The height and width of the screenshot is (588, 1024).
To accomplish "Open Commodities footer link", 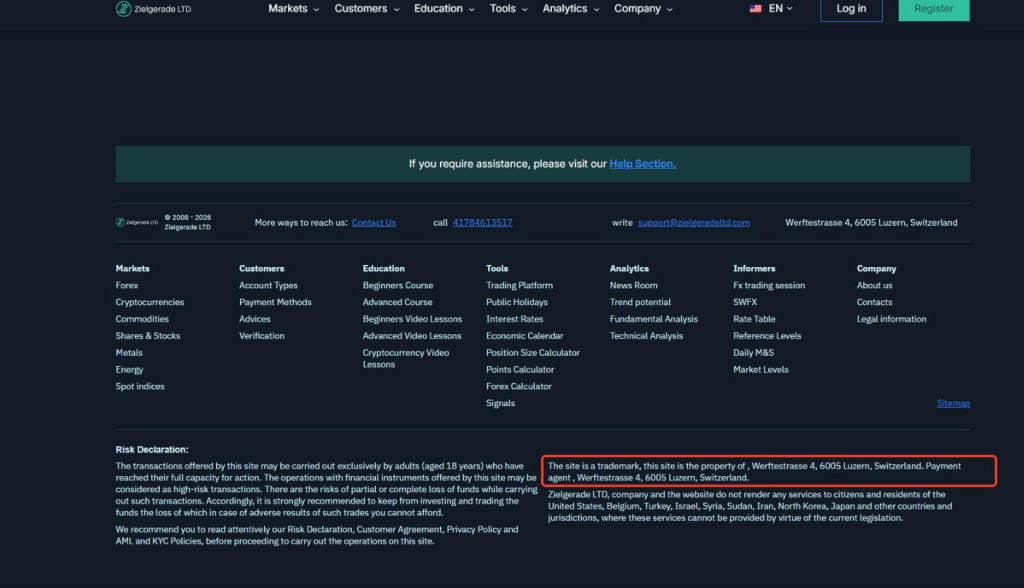I will click(142, 319).
